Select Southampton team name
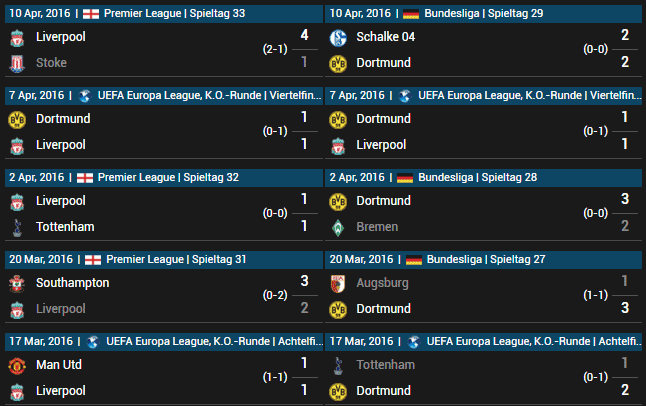Screen dimensions: 646x406 [x=73, y=283]
